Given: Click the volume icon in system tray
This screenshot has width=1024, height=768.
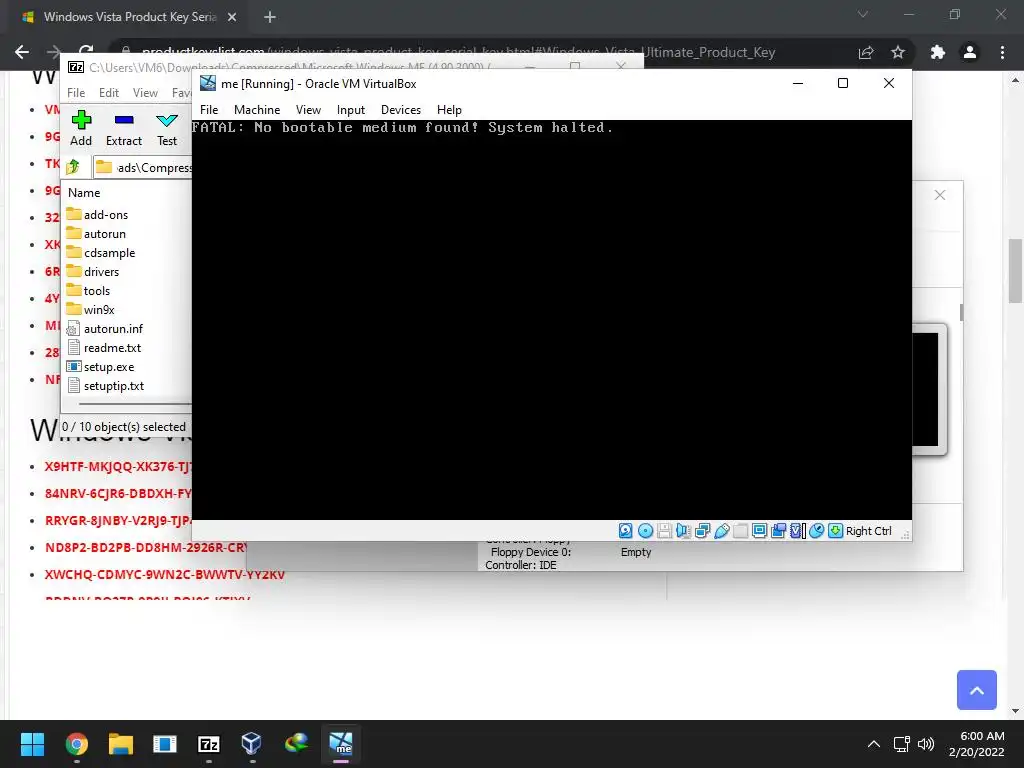Looking at the screenshot, I should [925, 744].
